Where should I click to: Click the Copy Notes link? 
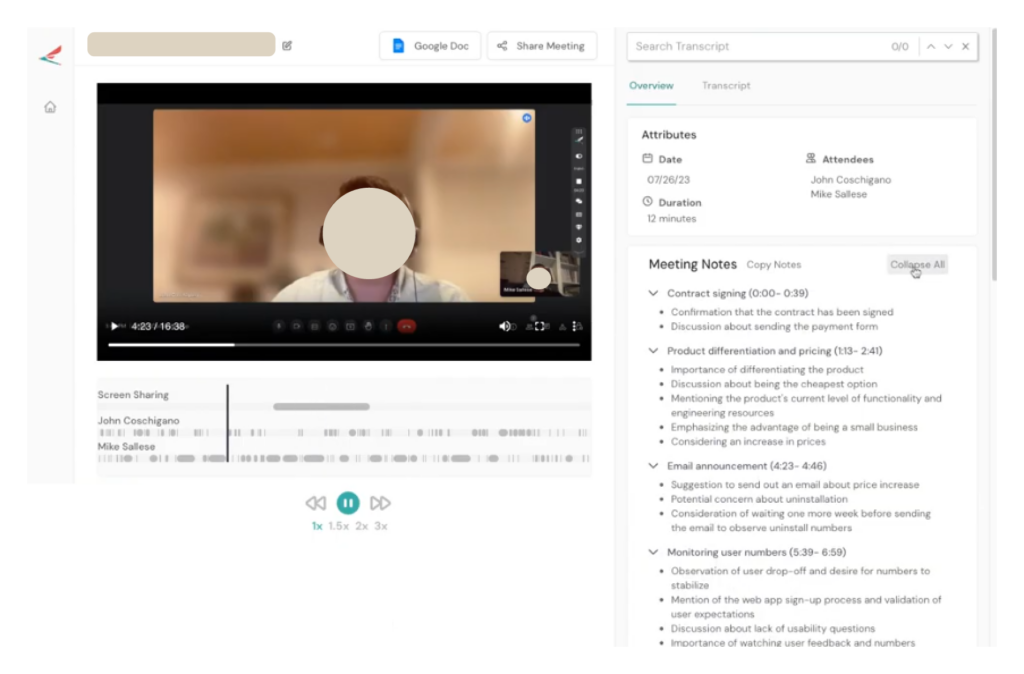point(773,264)
